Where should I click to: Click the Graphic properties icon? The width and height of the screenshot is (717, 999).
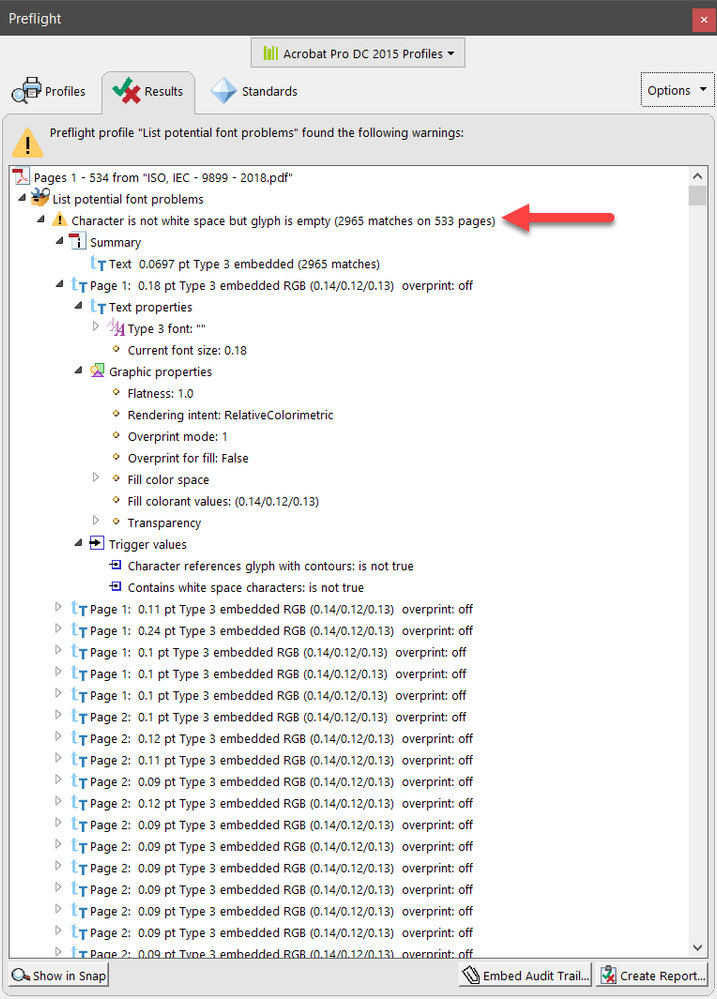click(x=97, y=371)
